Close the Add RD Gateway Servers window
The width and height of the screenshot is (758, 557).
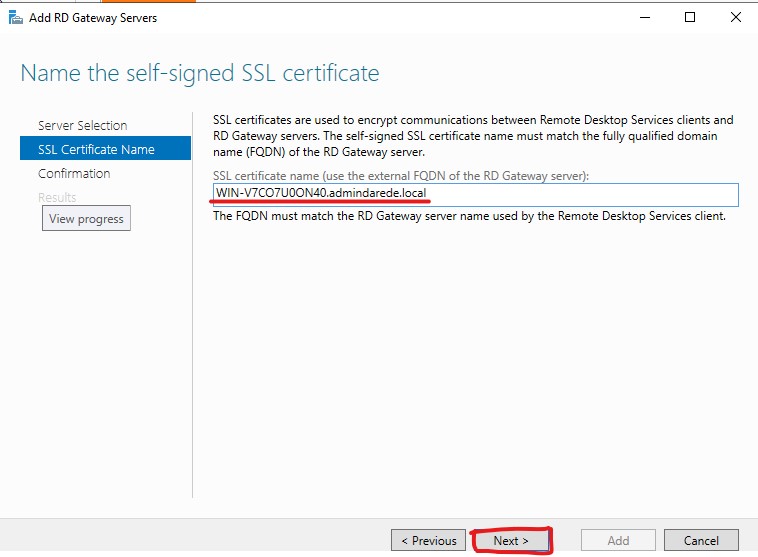[x=735, y=18]
